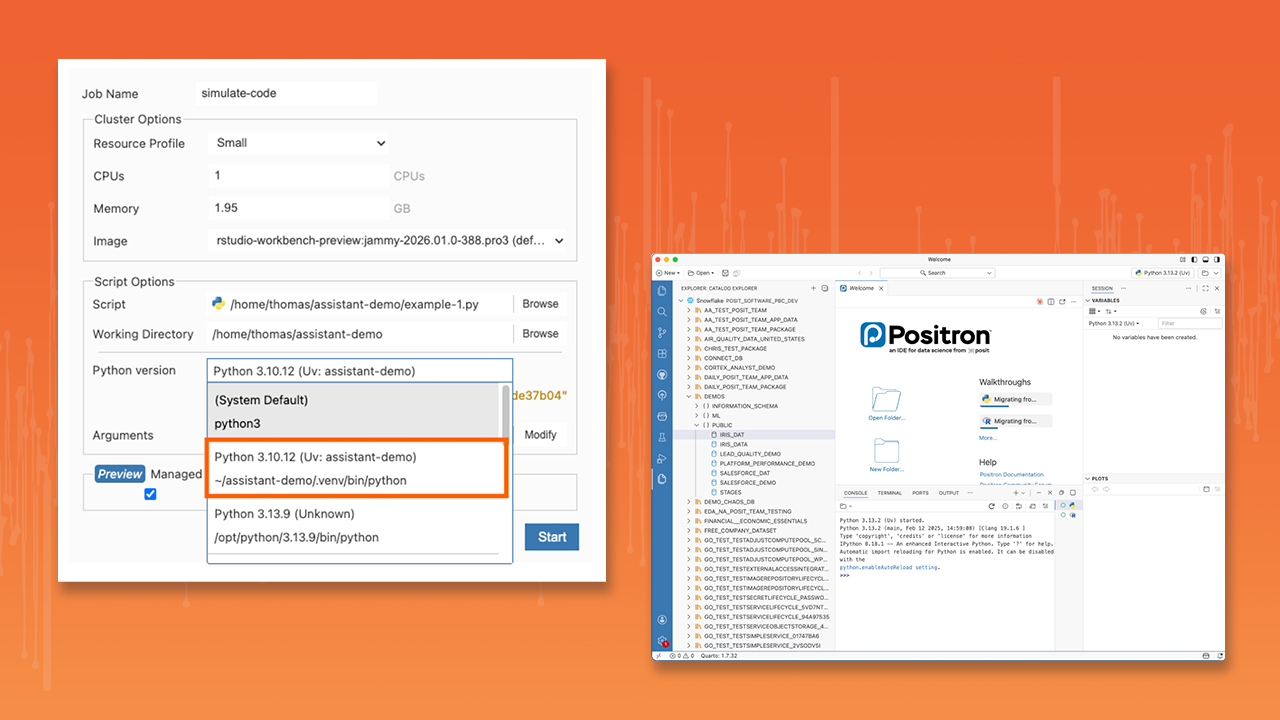Click the Manage gear icon with notification badge
The image size is (1280, 720).
click(662, 641)
